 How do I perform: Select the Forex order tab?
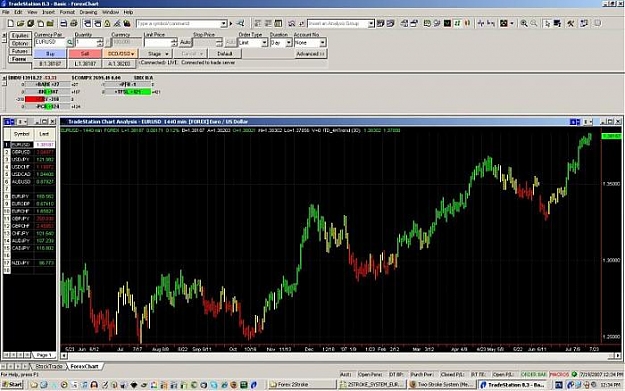click(x=19, y=59)
